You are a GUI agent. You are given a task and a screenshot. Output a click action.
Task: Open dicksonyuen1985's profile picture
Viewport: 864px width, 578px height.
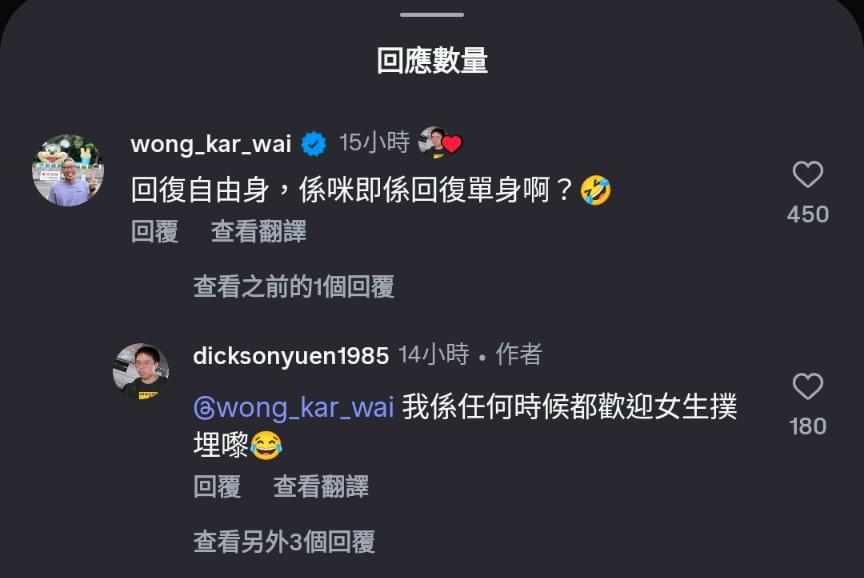click(x=141, y=371)
